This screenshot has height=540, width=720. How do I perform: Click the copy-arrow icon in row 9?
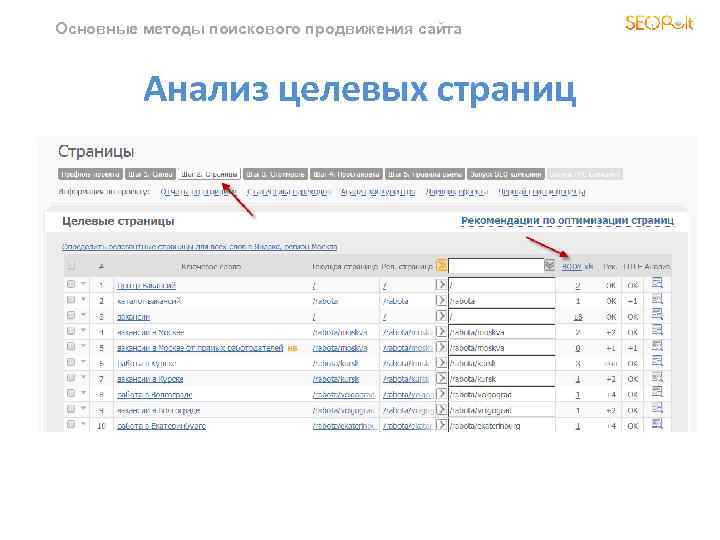[441, 410]
